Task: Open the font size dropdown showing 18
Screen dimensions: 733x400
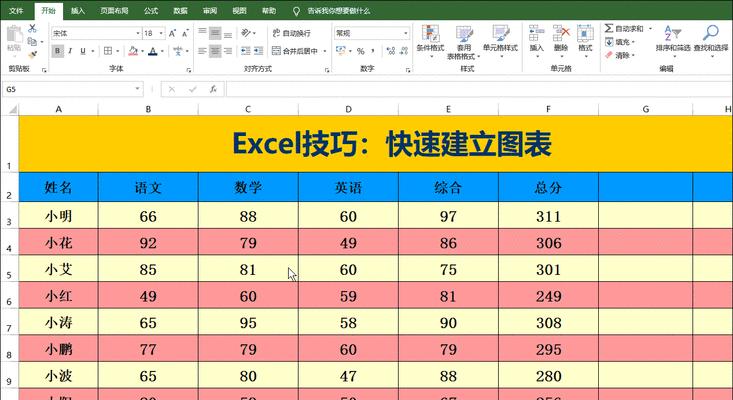Action: [161, 33]
